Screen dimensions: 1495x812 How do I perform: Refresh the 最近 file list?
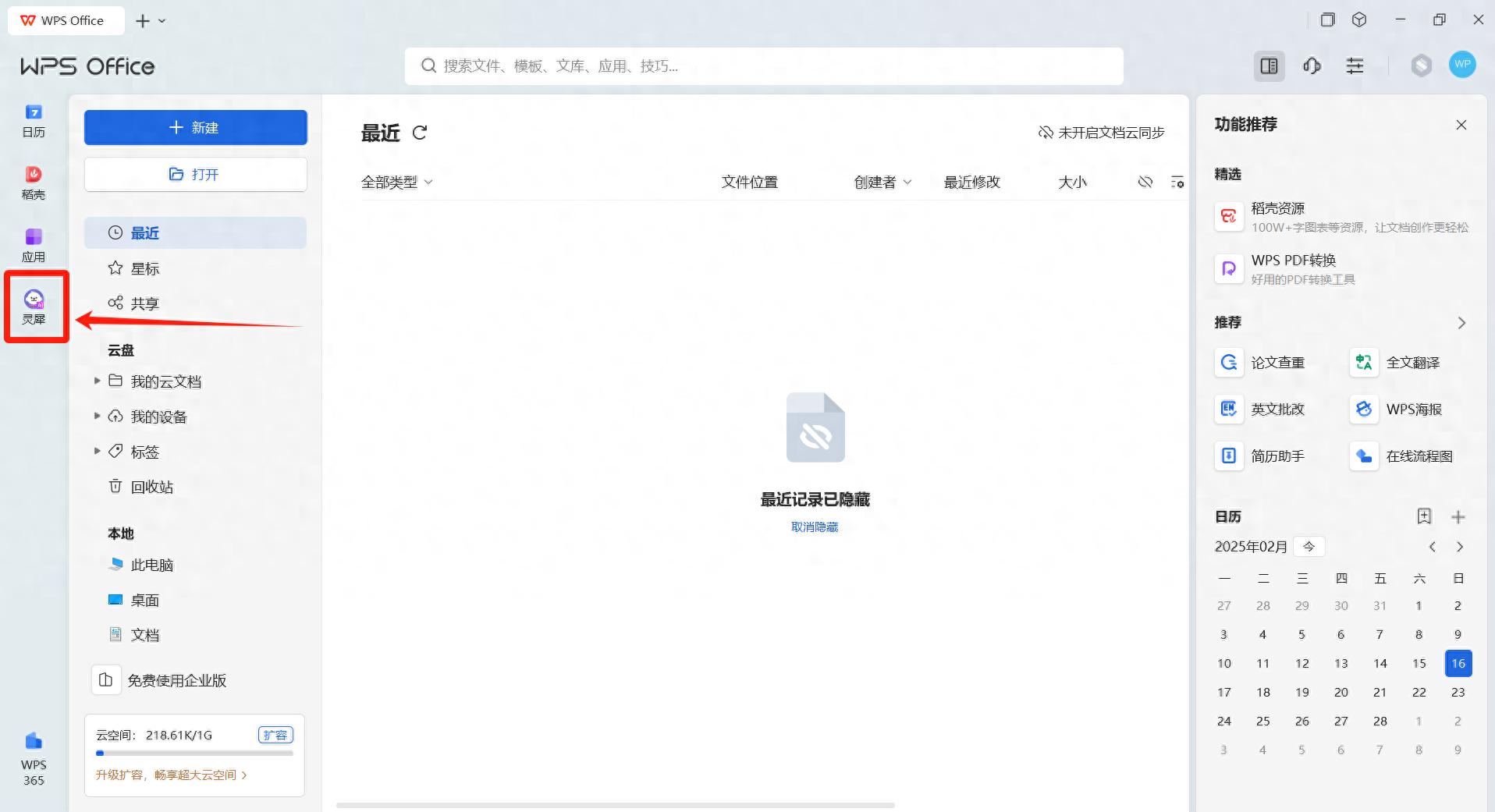420,133
